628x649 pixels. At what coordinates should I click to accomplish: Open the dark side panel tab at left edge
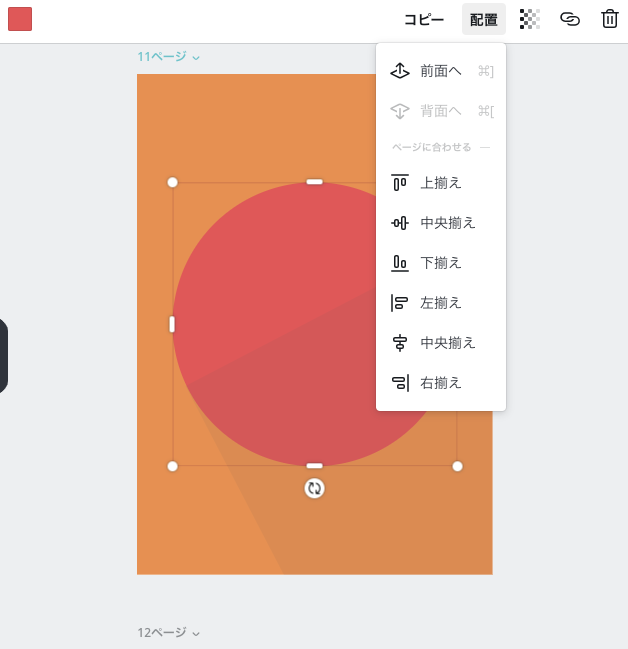[x=3, y=356]
